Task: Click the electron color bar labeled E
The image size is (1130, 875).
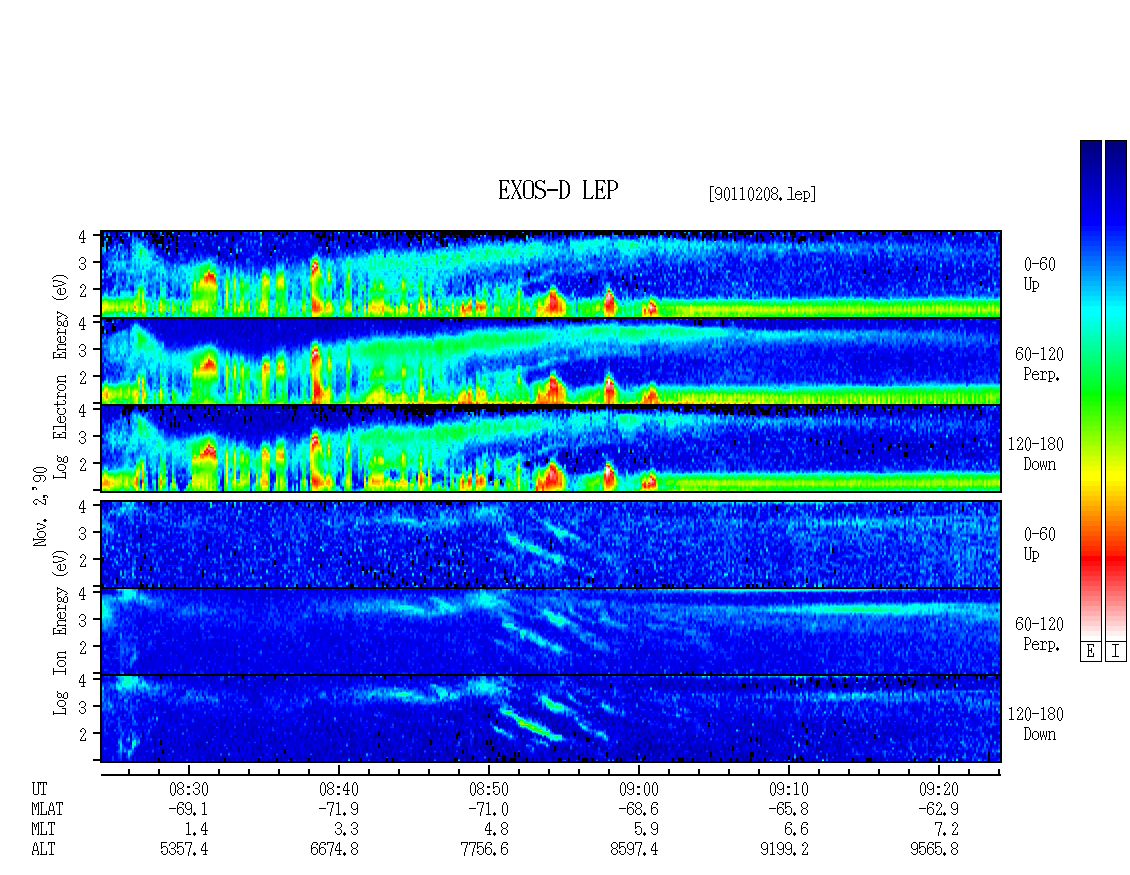Action: pyautogui.click(x=1090, y=390)
